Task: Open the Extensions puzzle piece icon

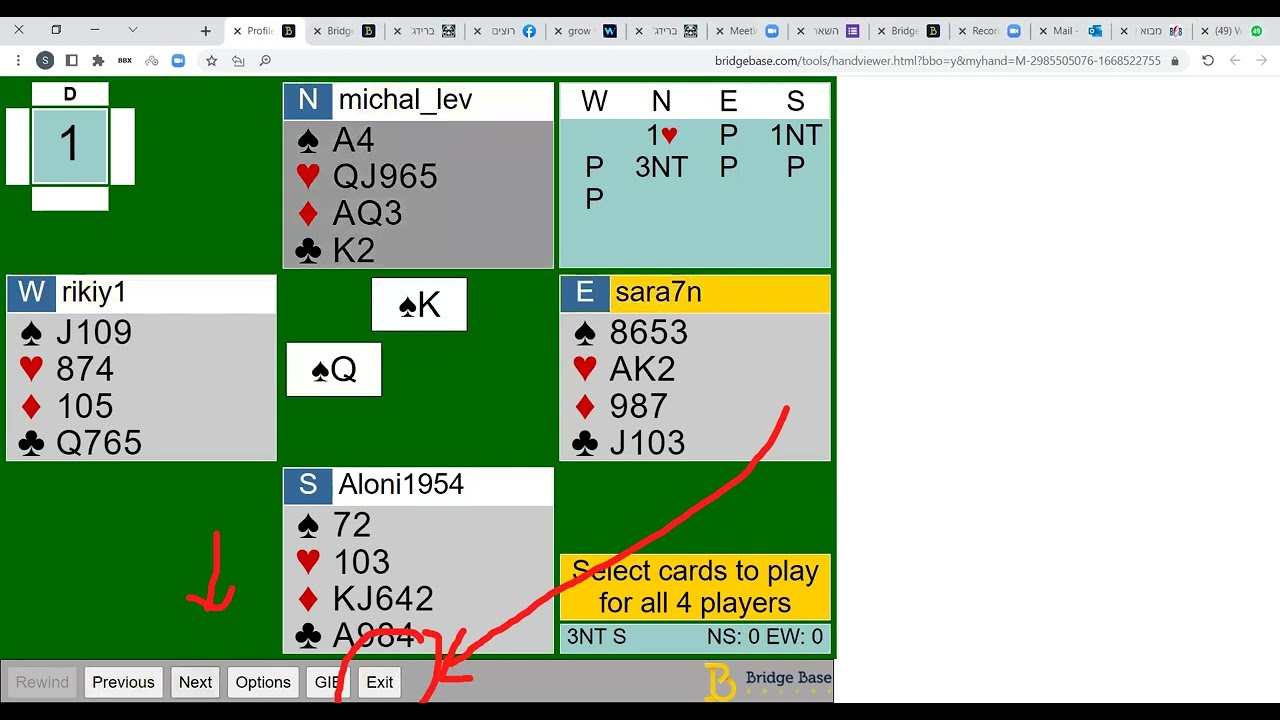Action: pos(98,61)
